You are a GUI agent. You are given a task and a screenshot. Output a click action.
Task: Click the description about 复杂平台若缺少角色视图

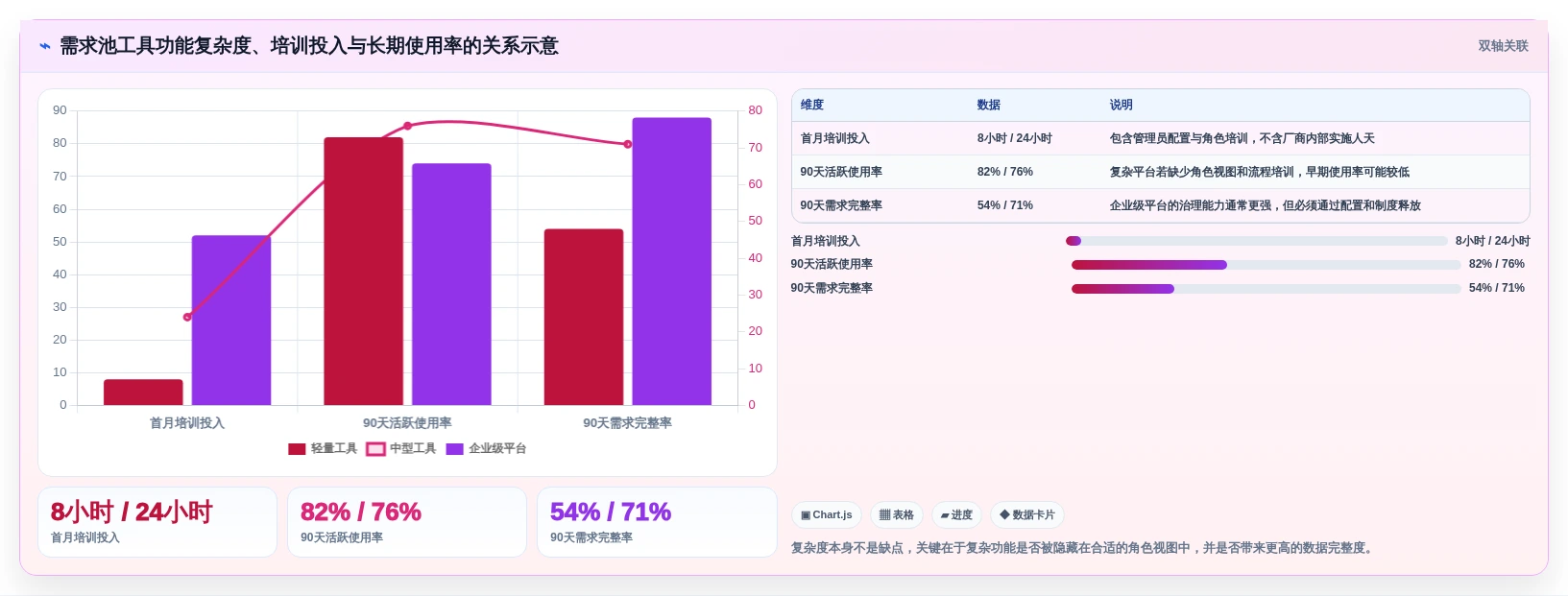[x=1260, y=172]
